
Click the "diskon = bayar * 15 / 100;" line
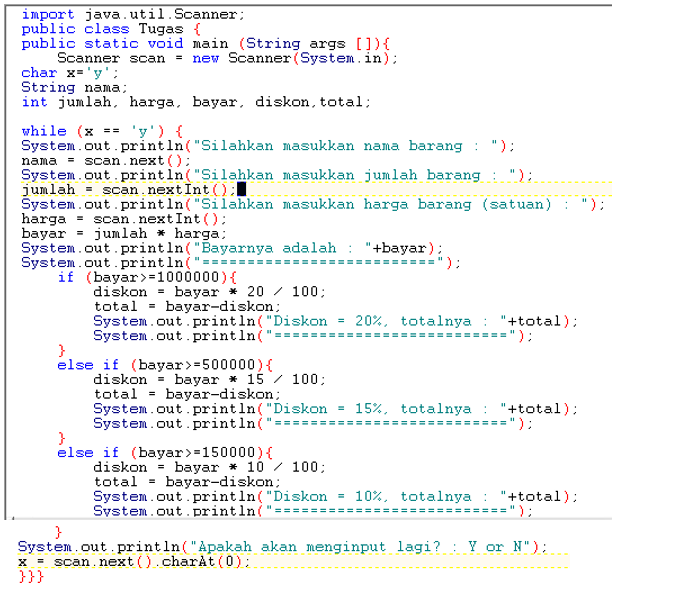tap(209, 380)
